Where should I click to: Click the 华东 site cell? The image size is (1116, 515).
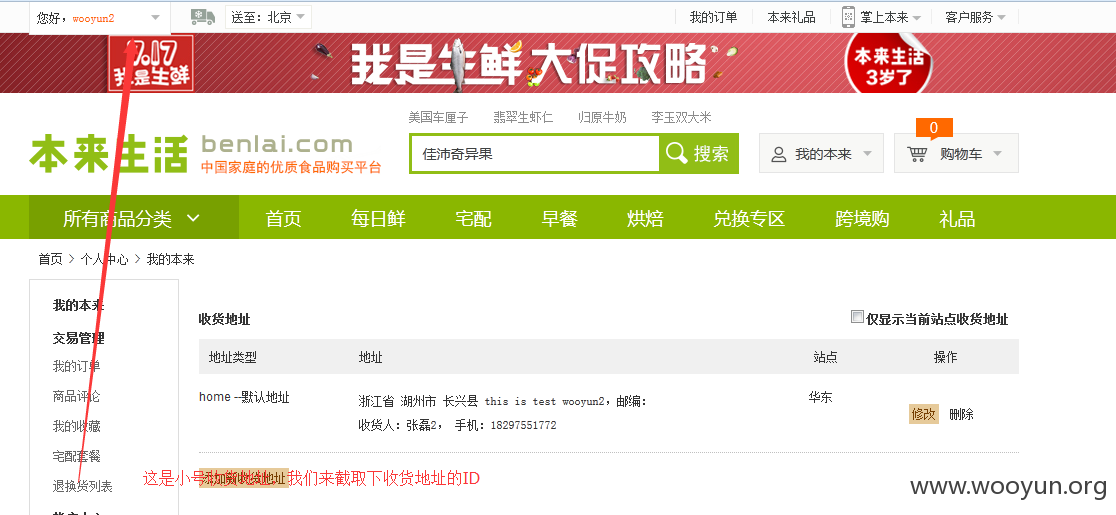pos(820,398)
